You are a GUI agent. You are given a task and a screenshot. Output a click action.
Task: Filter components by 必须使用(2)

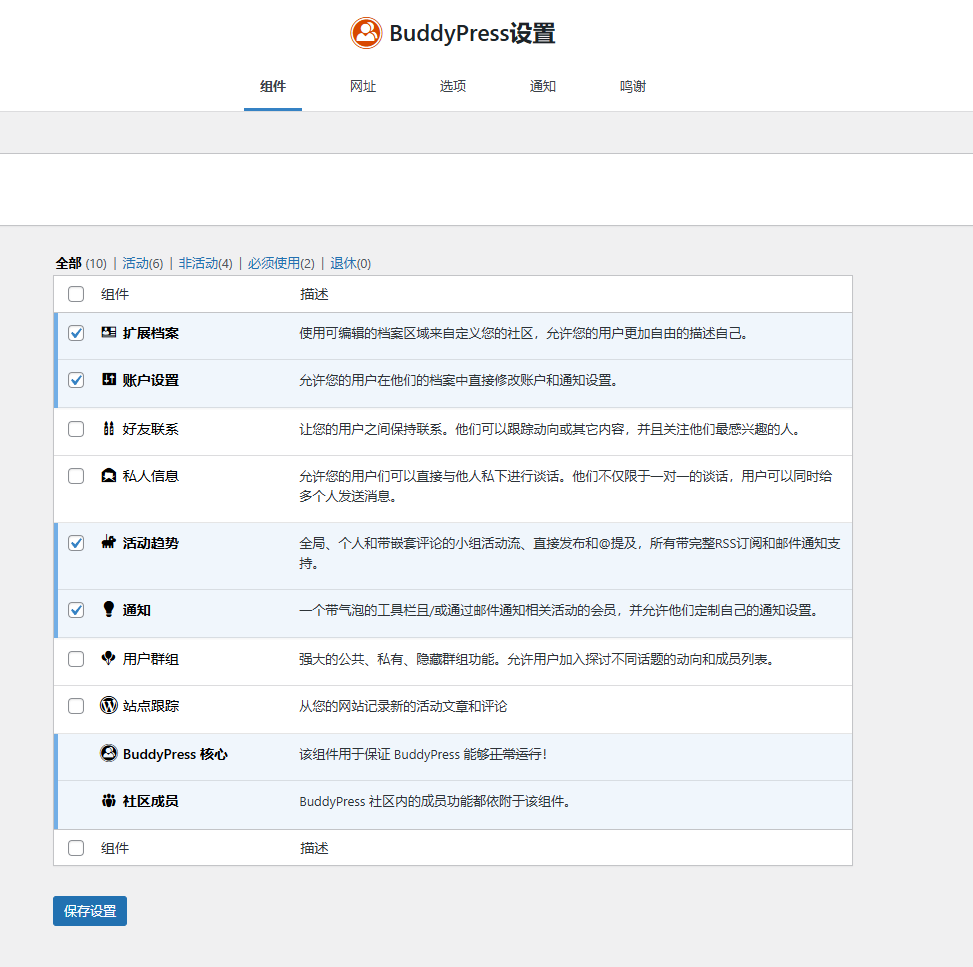(281, 263)
